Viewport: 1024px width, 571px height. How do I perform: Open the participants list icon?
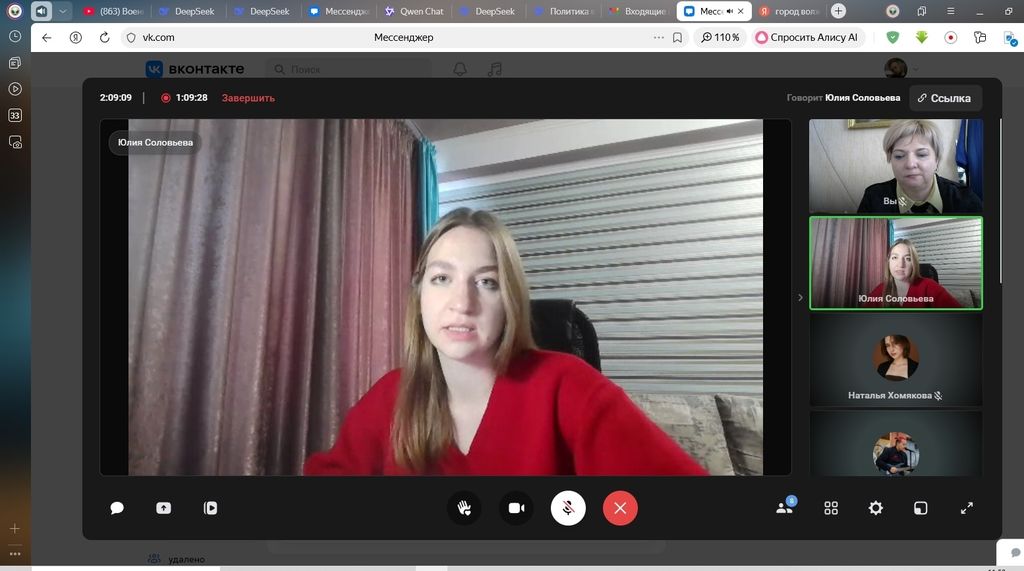coord(785,508)
